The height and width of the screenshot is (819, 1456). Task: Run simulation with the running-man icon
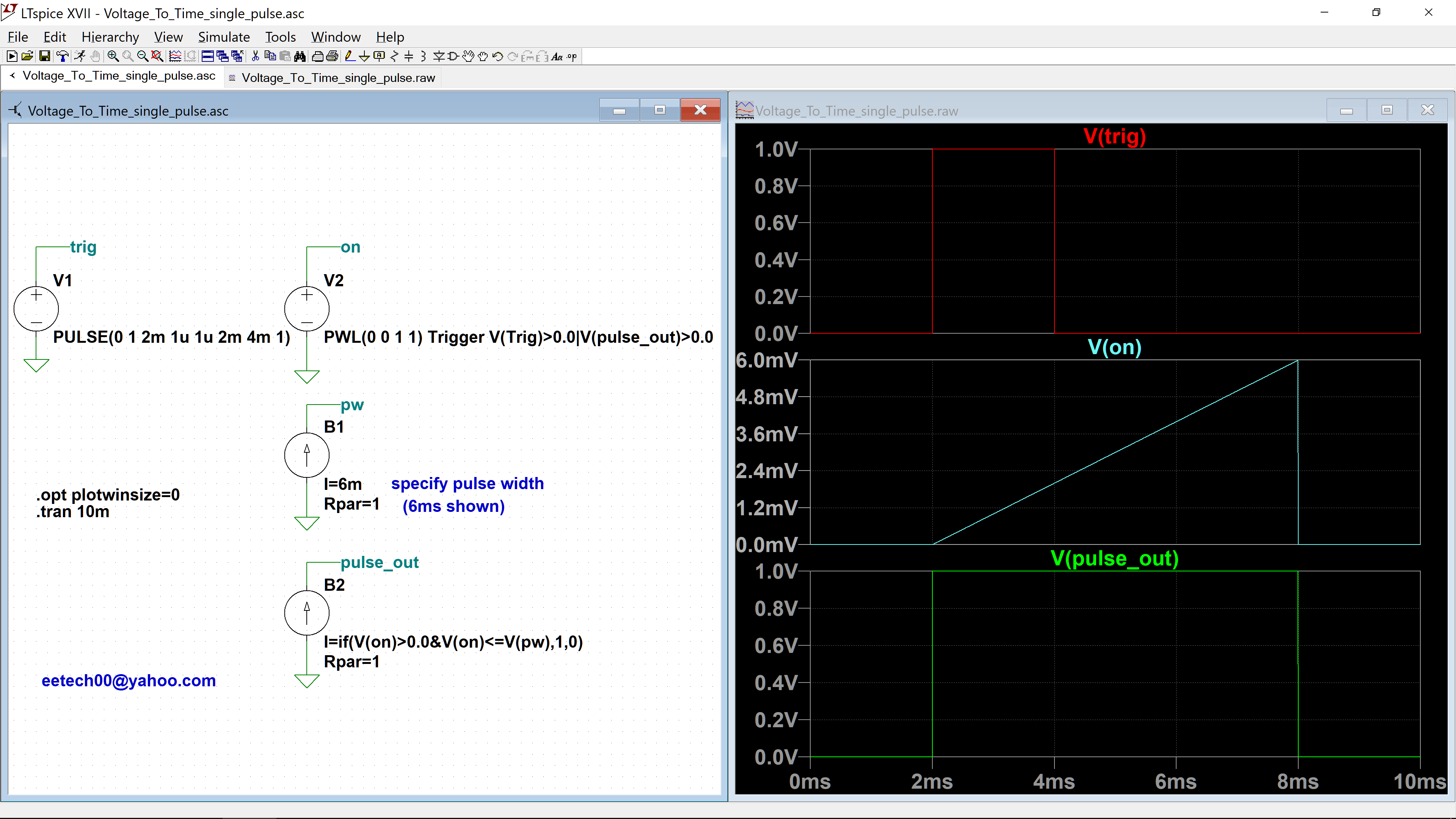80,56
